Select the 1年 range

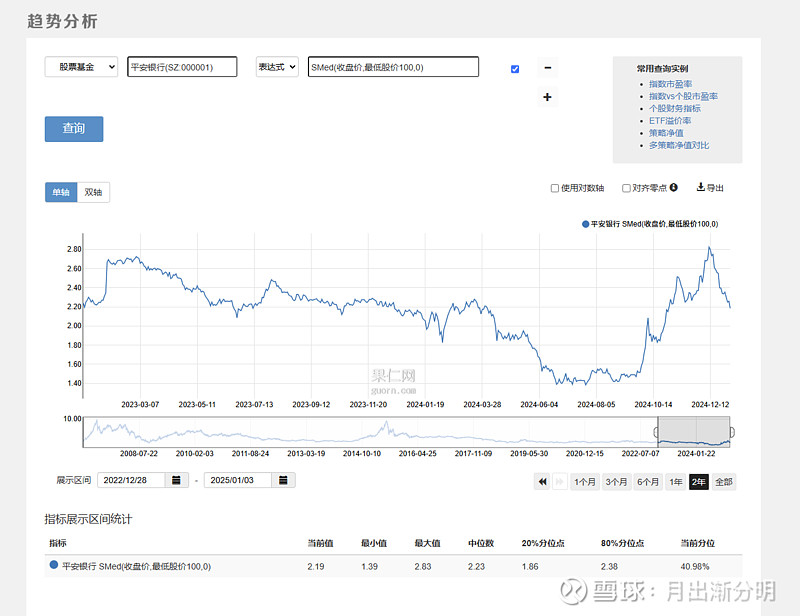(676, 482)
